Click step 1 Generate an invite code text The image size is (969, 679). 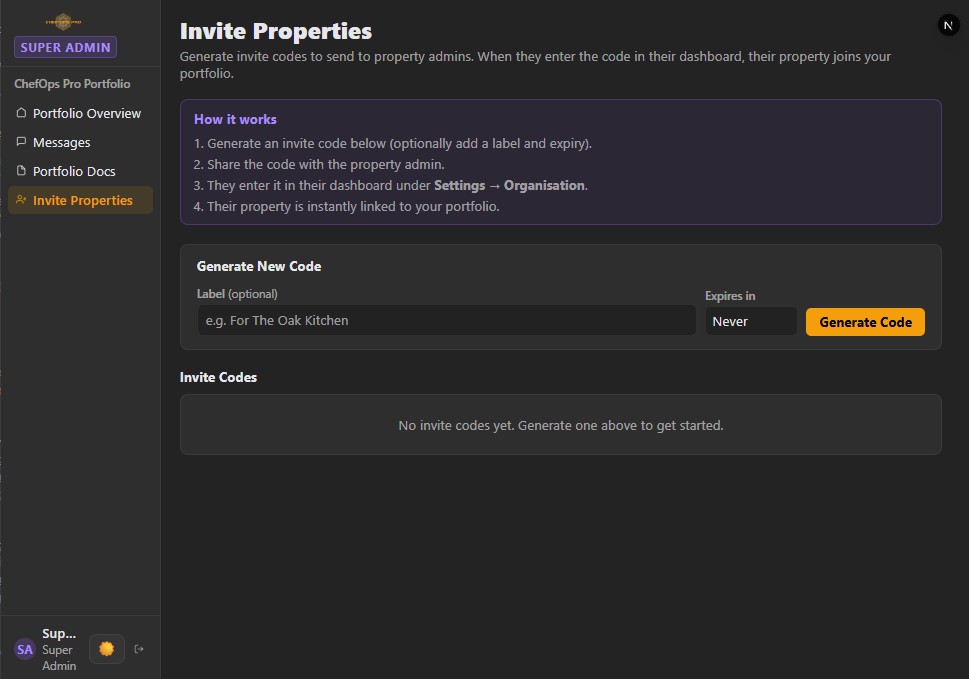coord(392,143)
